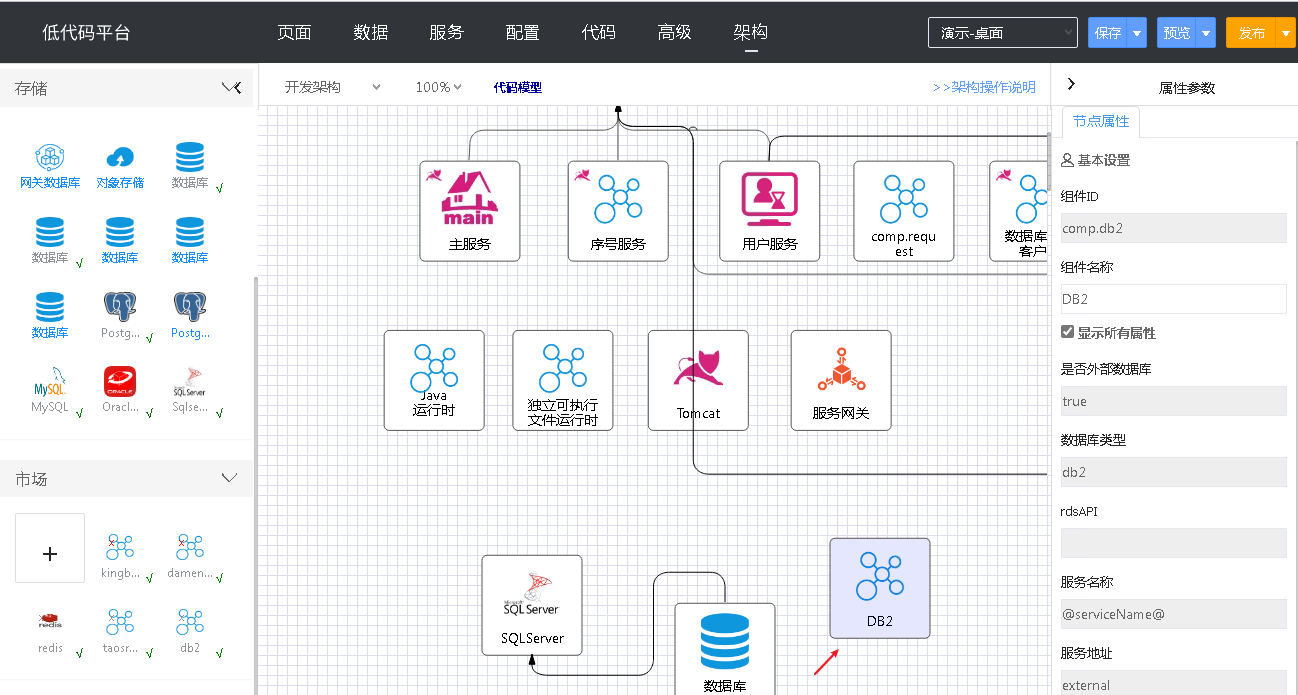Viewport: 1298px width, 695px height.
Task: Switch to the 节点属性 tab
Action: (1101, 121)
